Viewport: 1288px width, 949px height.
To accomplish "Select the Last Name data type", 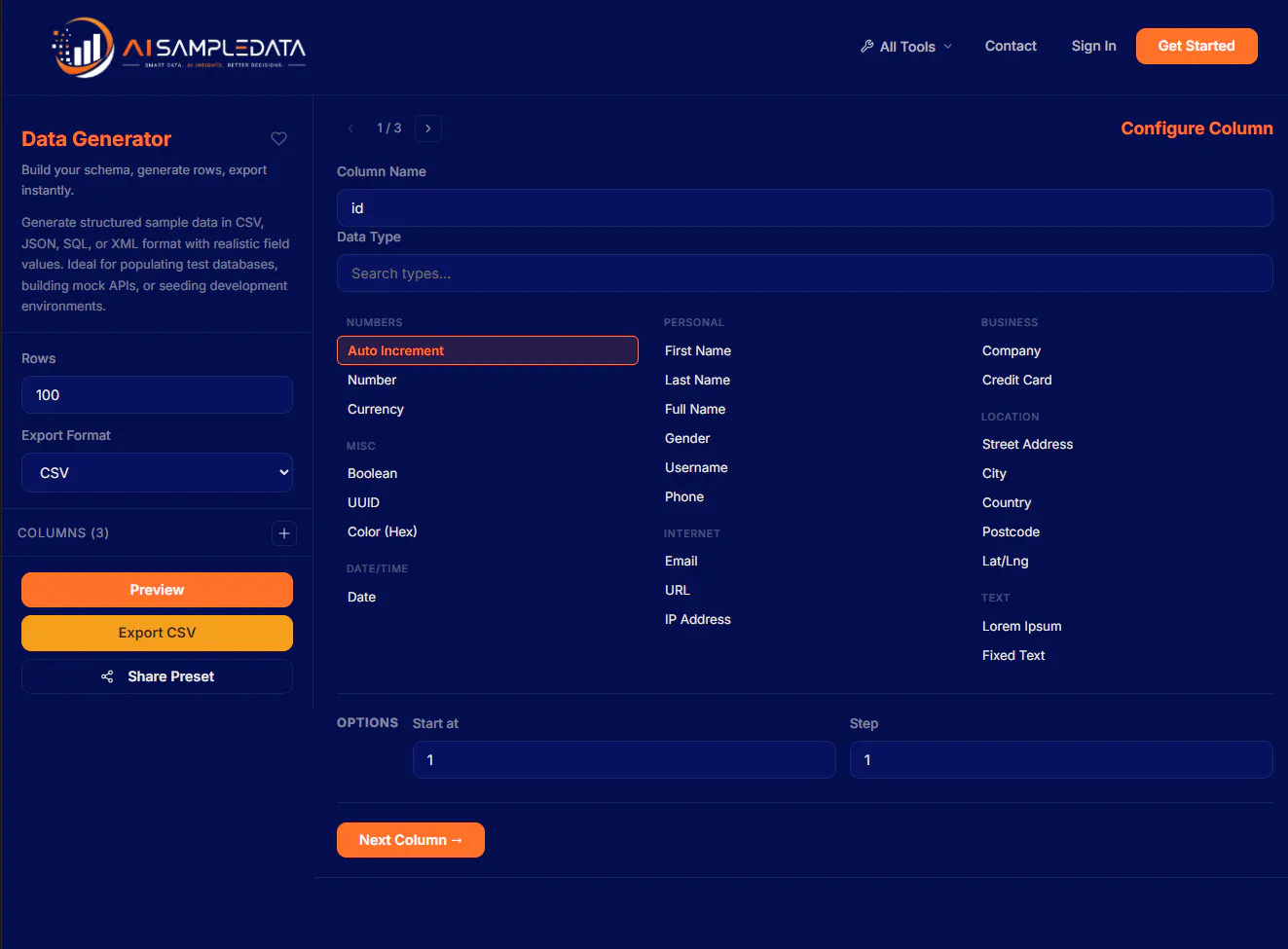I will click(x=697, y=381).
